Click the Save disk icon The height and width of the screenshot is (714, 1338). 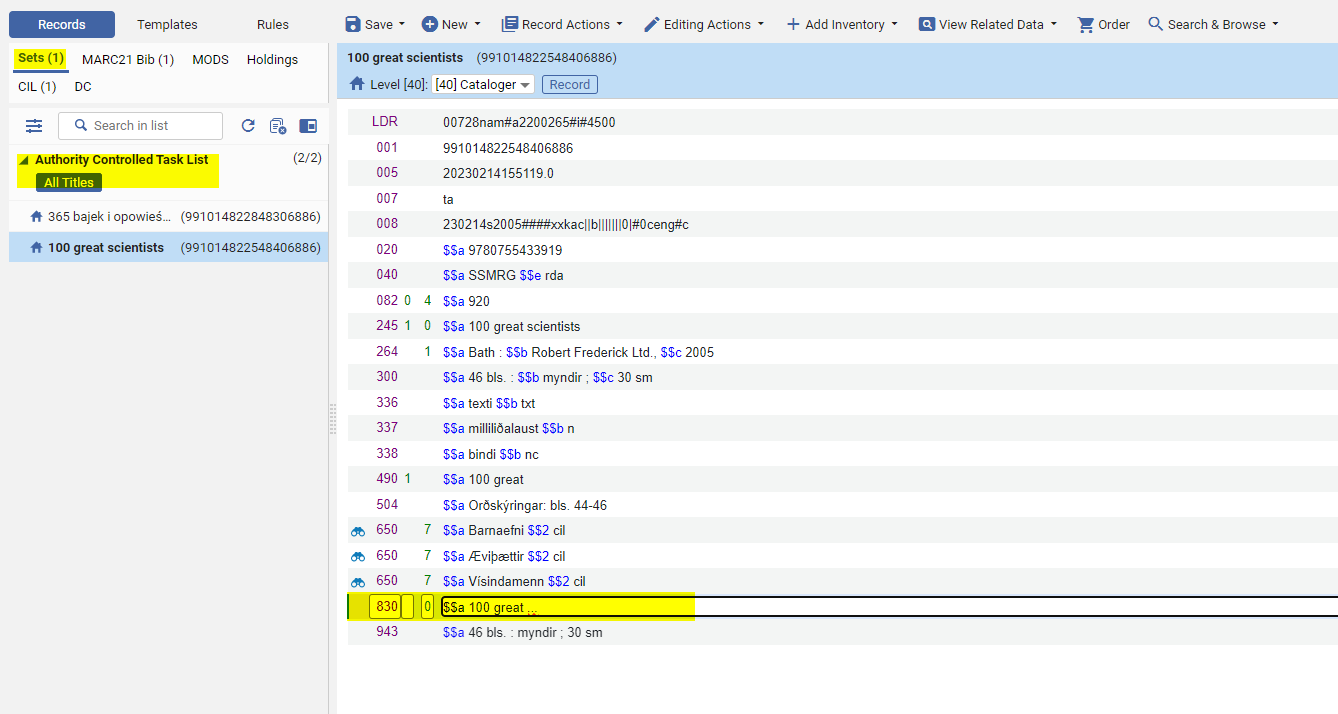(x=352, y=24)
